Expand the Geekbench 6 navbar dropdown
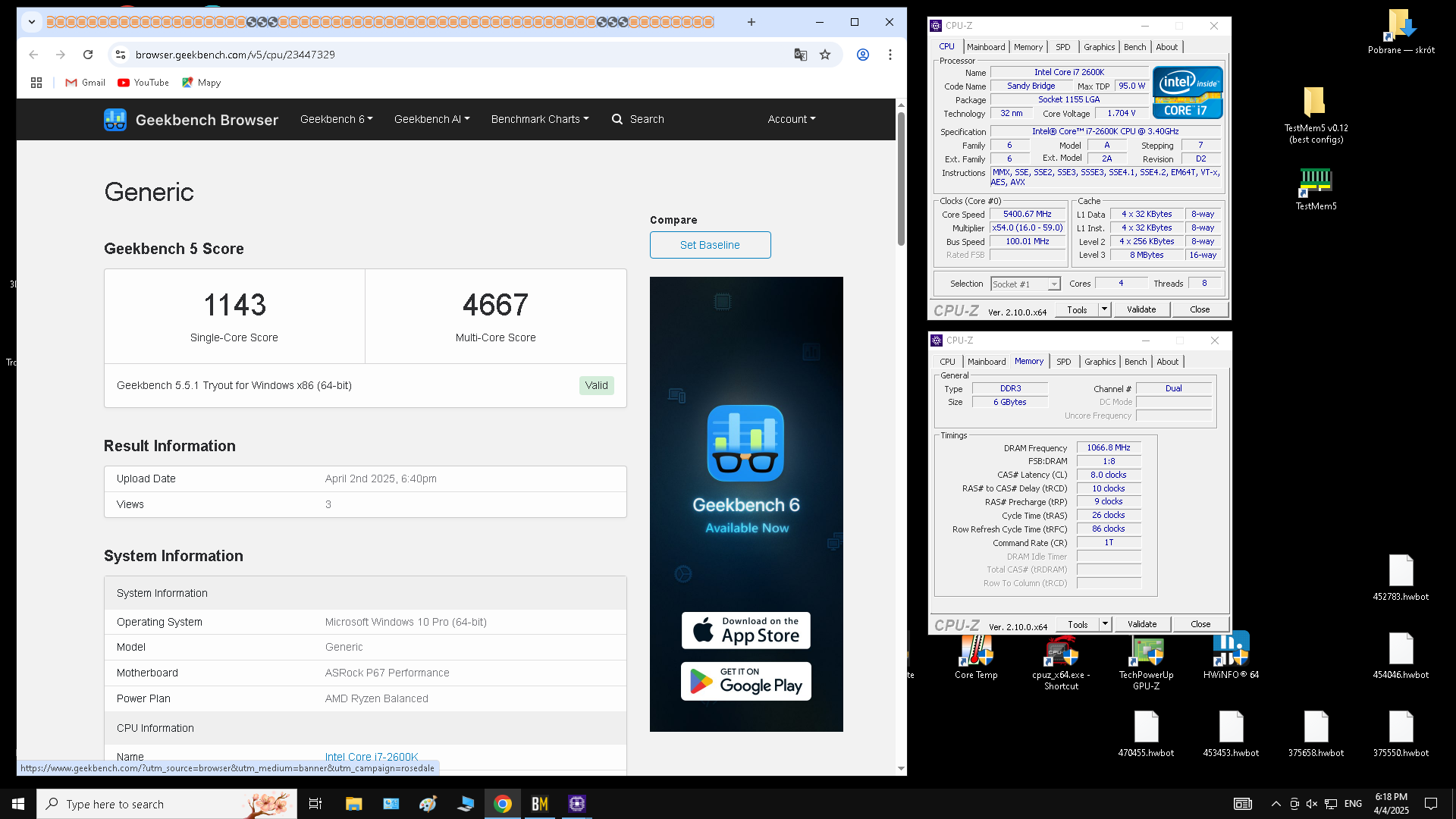The width and height of the screenshot is (1456, 819). click(337, 119)
